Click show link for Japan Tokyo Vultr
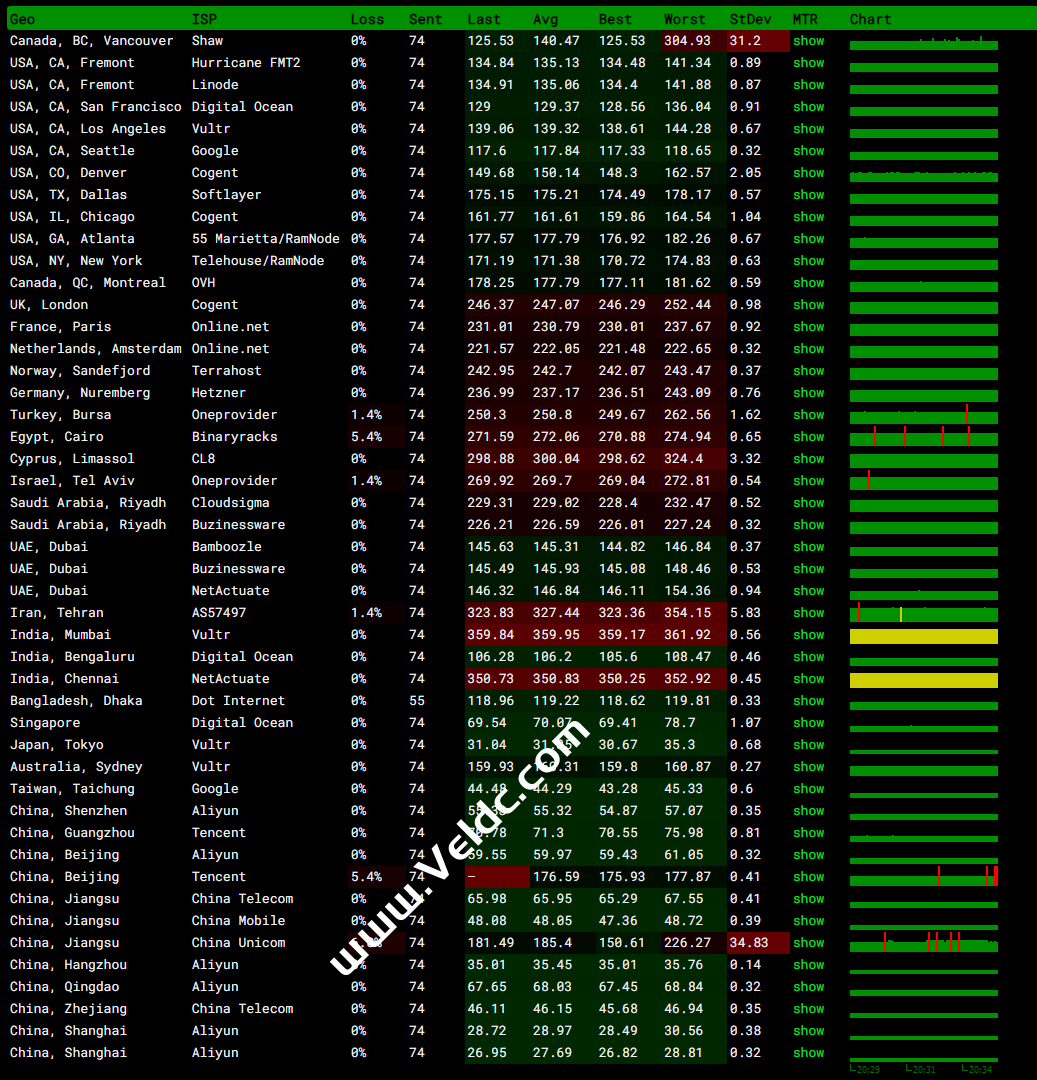 808,745
